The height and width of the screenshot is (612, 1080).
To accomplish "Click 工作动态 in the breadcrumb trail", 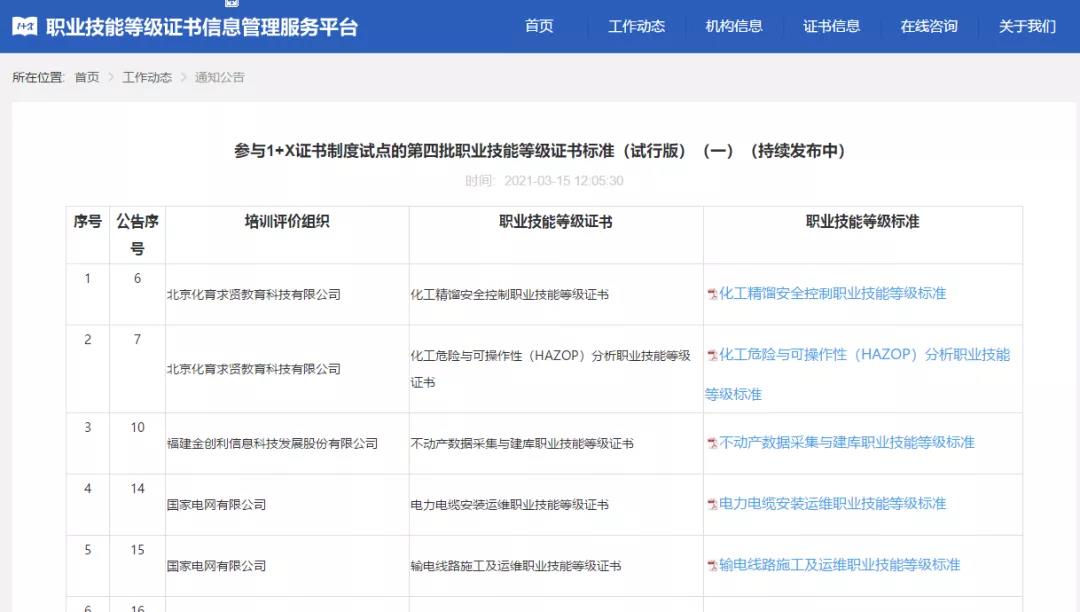I will [147, 77].
